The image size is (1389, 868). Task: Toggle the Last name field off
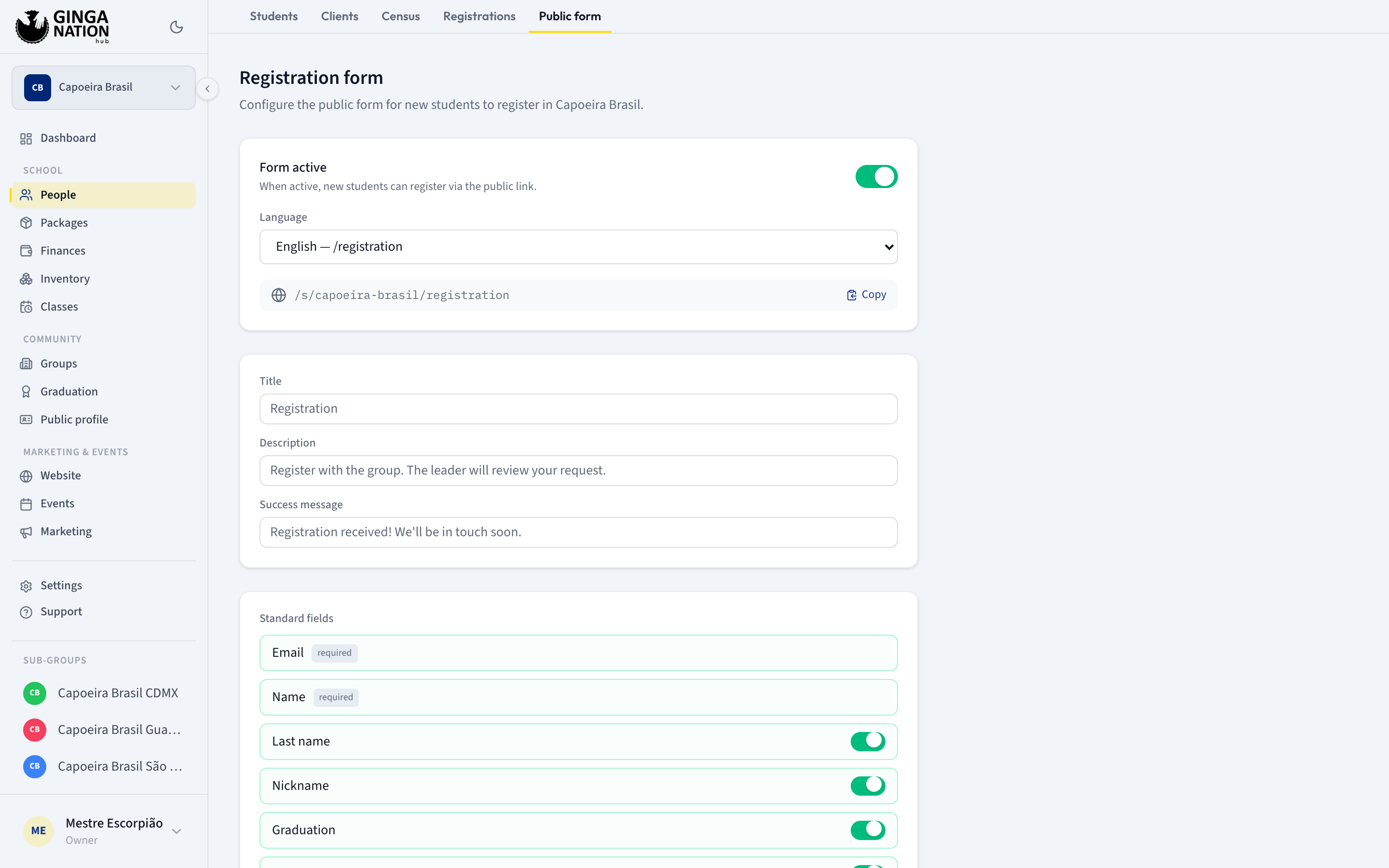pos(868,741)
